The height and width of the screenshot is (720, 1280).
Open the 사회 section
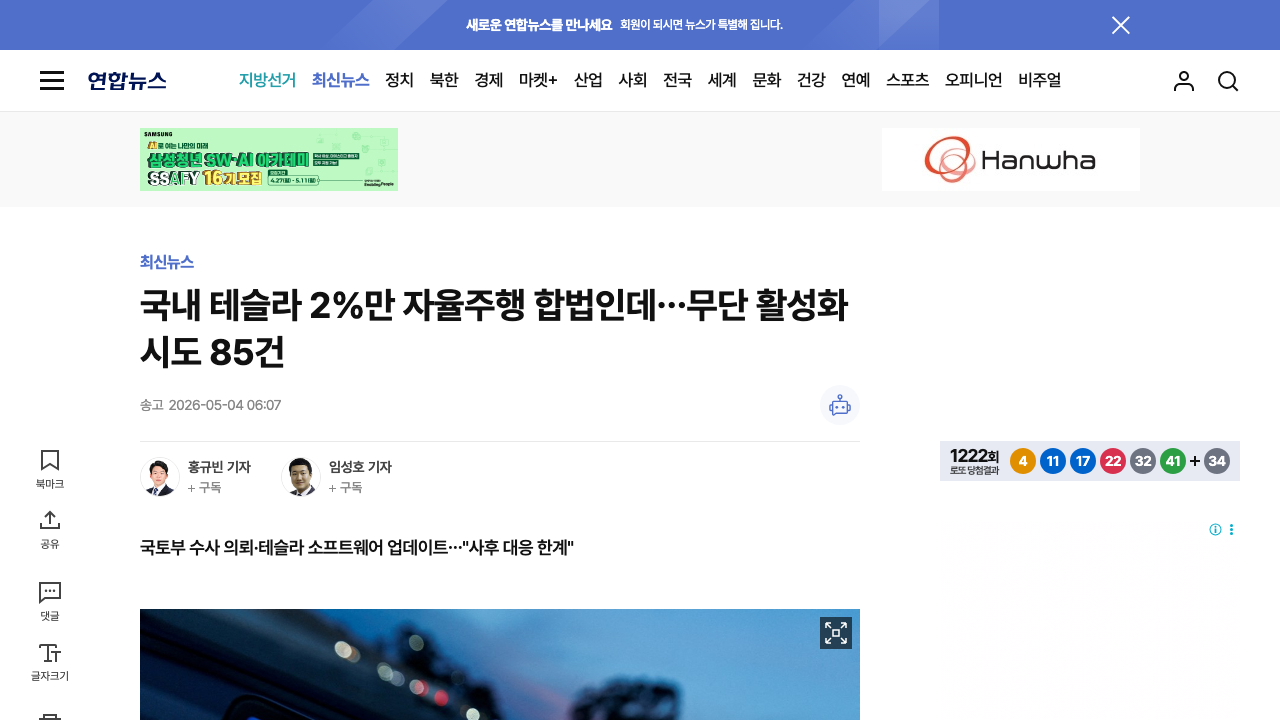pos(633,80)
